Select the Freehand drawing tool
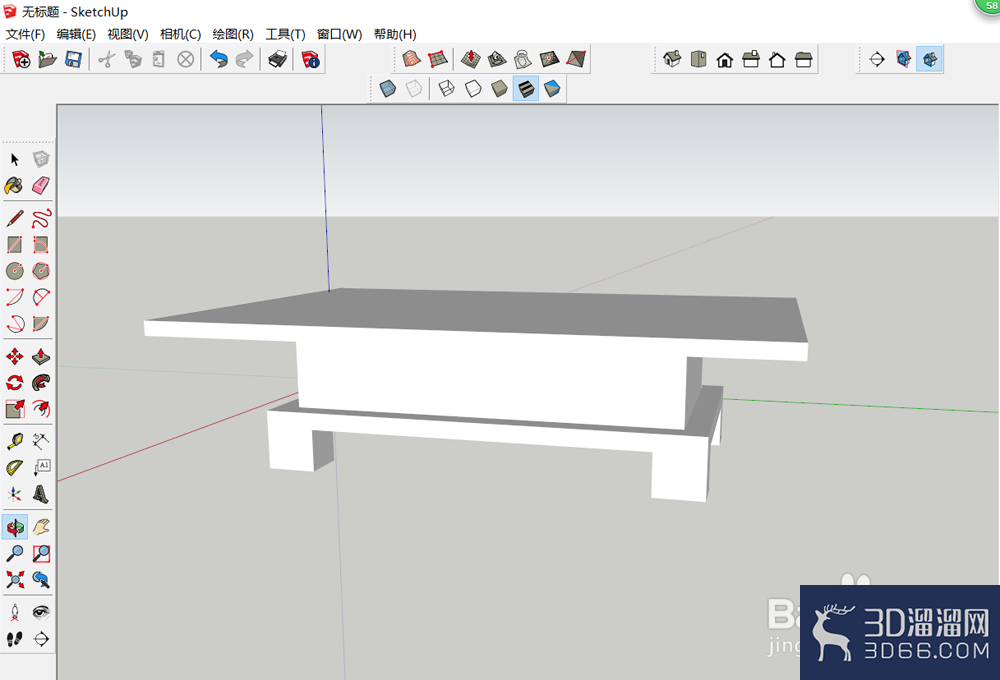 (x=41, y=219)
